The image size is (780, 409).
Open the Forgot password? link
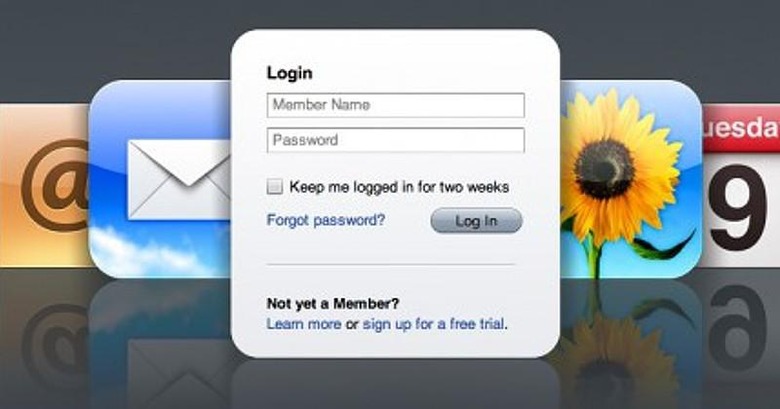pyautogui.click(x=326, y=220)
